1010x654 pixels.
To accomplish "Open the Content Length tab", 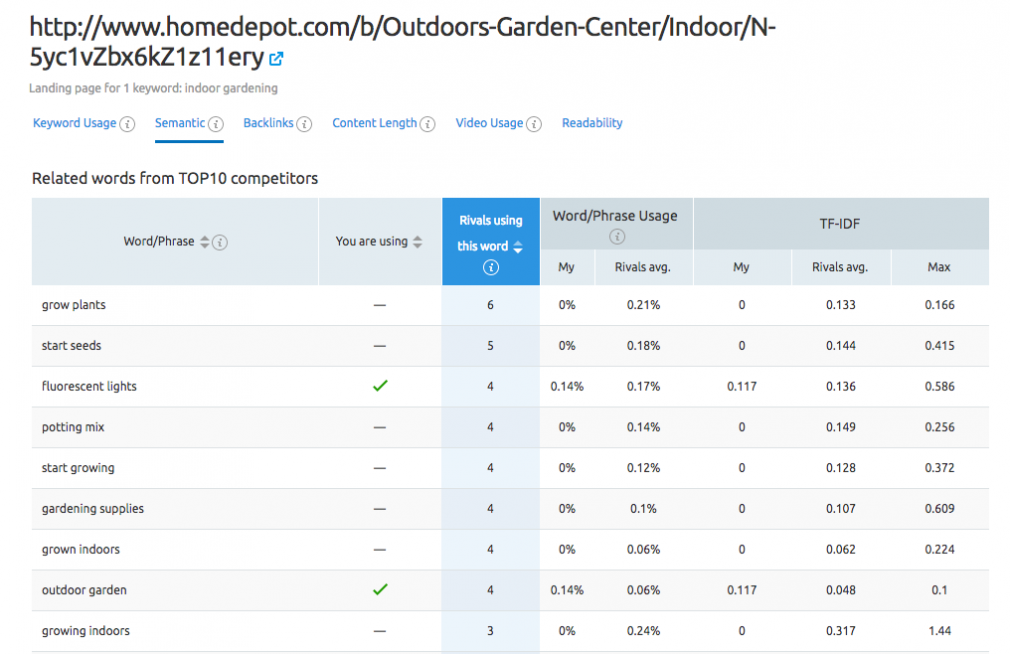I will pyautogui.click(x=374, y=123).
